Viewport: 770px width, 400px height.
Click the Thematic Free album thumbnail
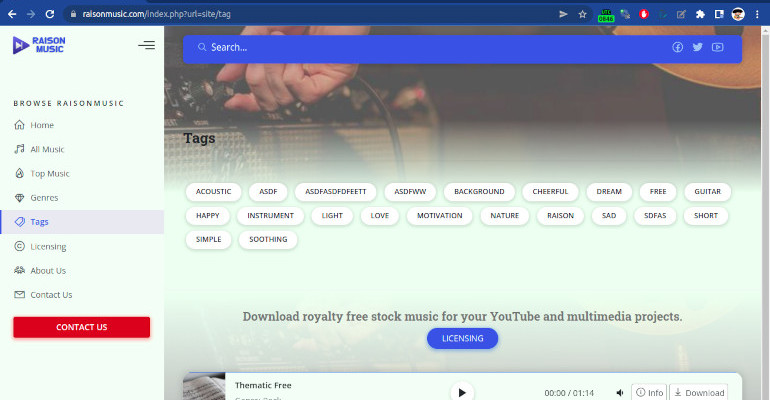pyautogui.click(x=204, y=387)
